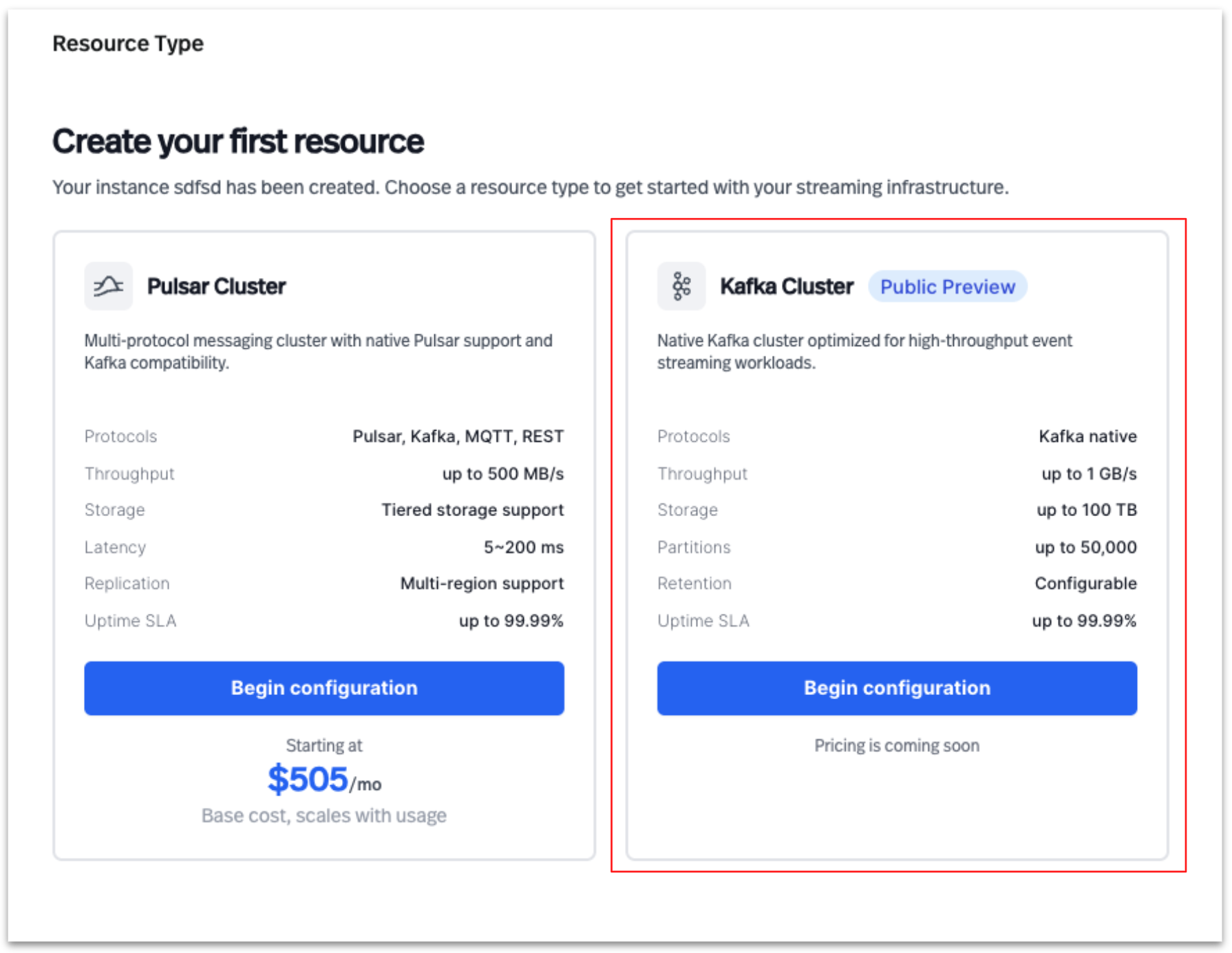Click the Resource Type header label
1232x953 pixels.
pyautogui.click(x=128, y=43)
